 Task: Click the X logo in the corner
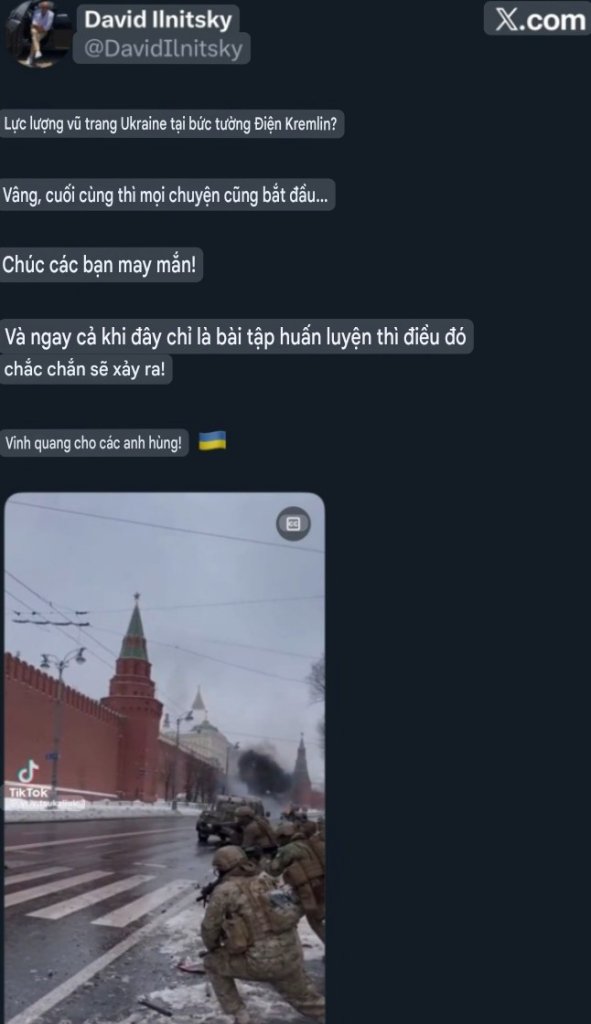(x=507, y=19)
